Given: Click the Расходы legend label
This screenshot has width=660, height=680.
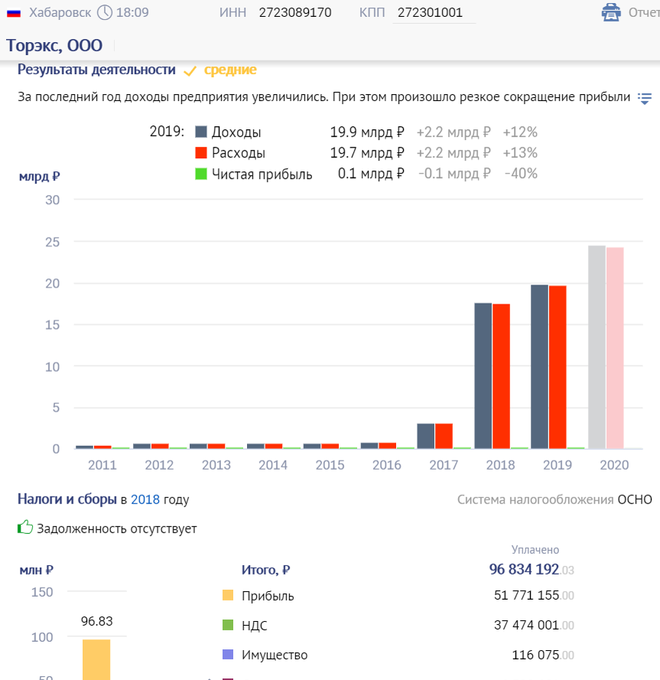Looking at the screenshot, I should [239, 153].
